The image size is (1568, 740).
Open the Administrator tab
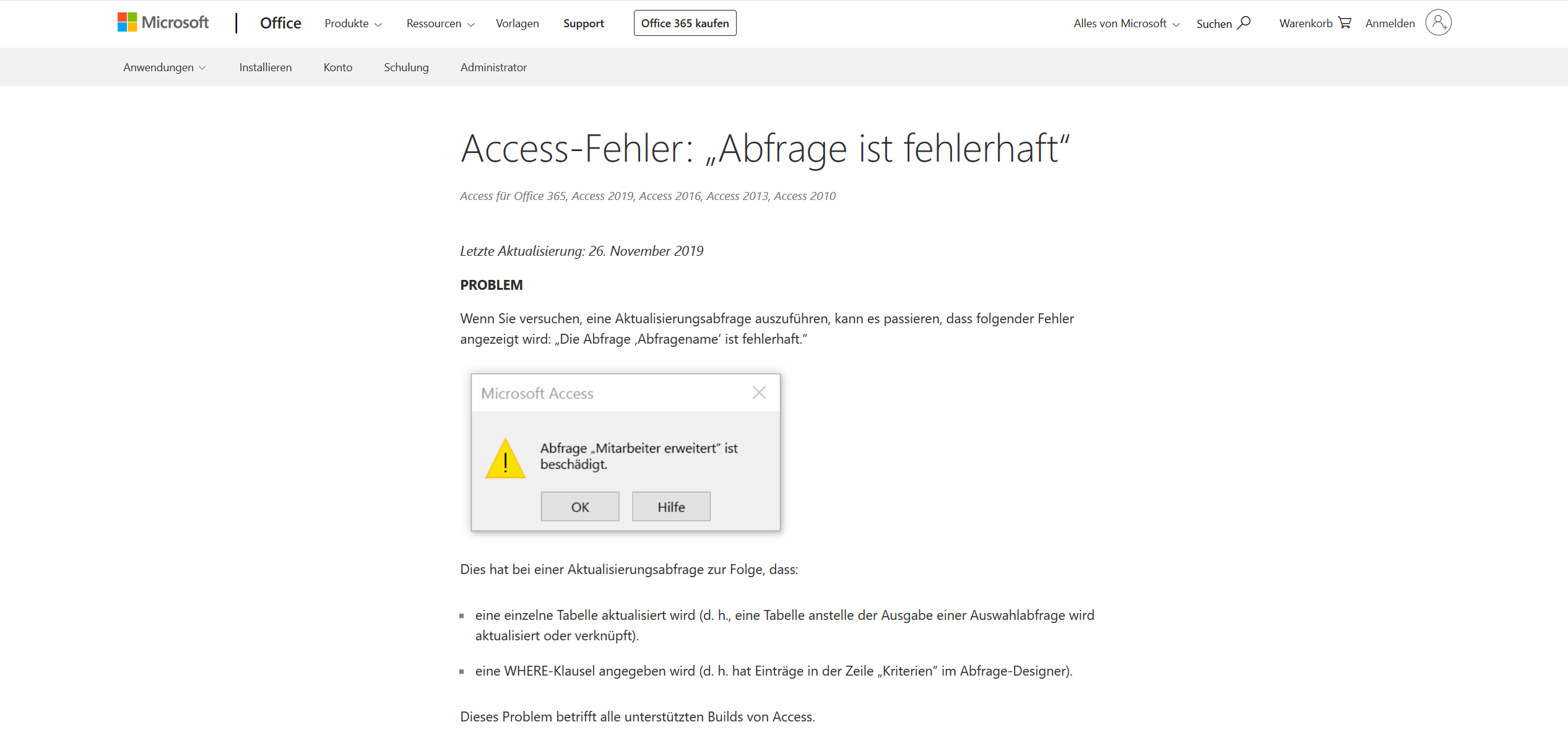point(493,67)
